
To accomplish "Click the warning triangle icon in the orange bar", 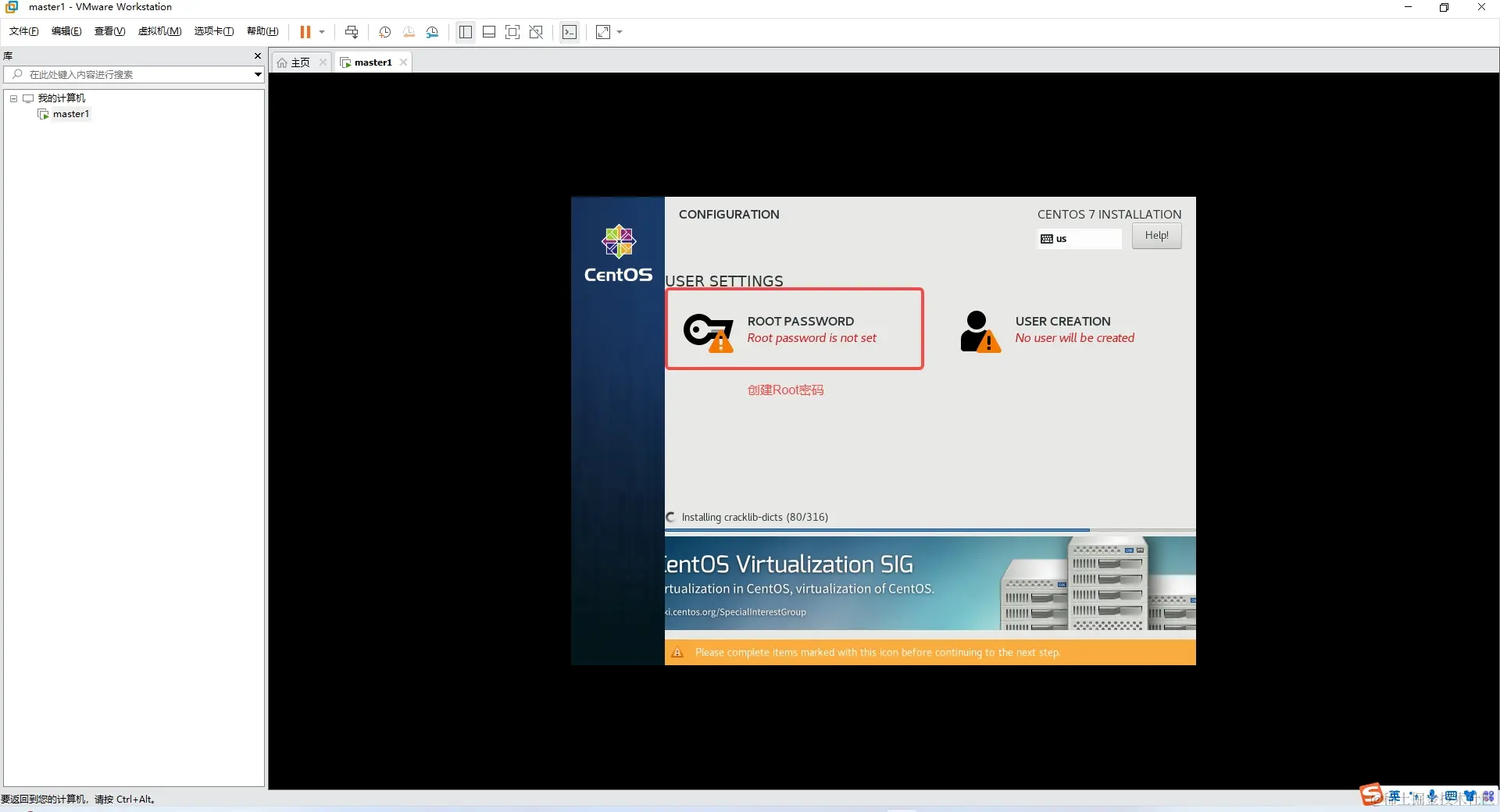I will pyautogui.click(x=677, y=652).
